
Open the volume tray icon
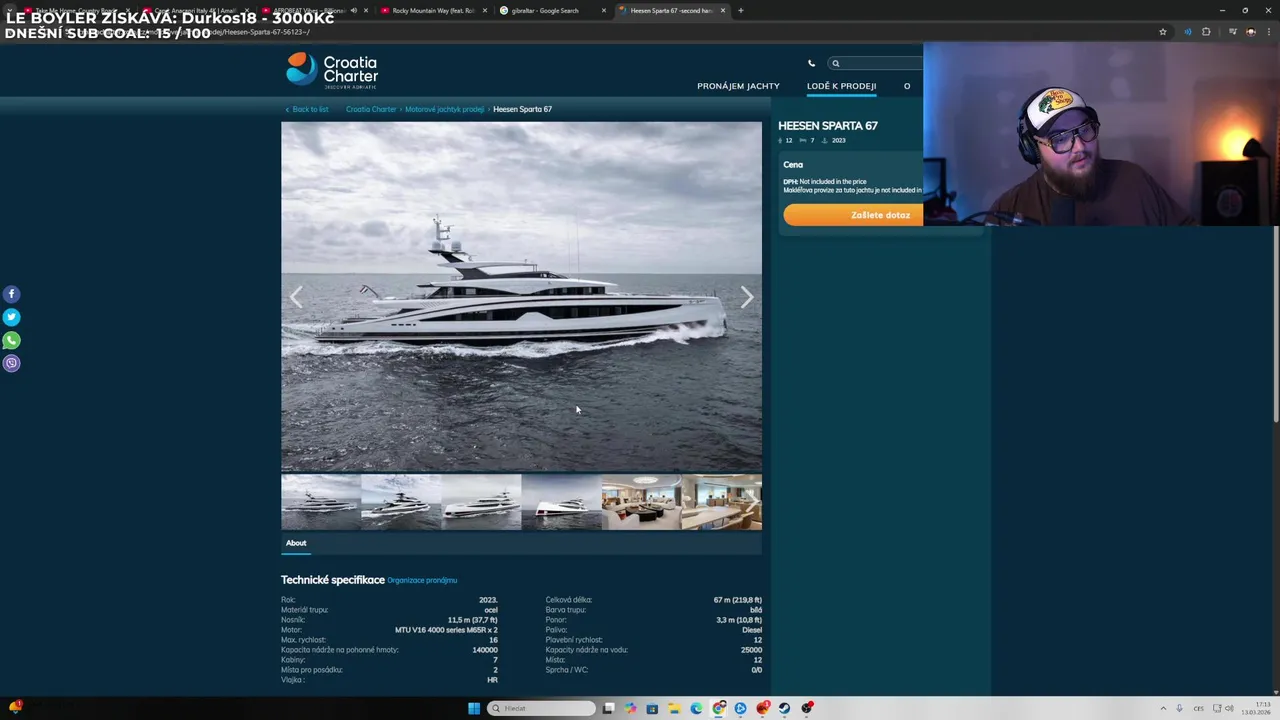coord(1229,708)
